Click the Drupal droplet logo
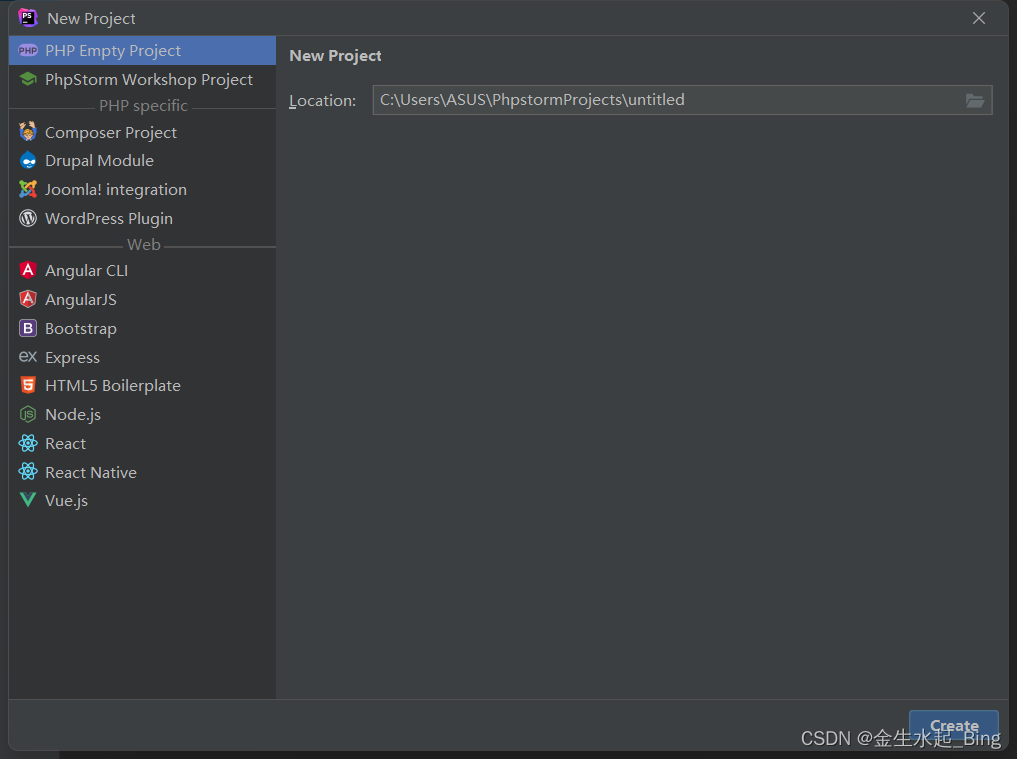1017x759 pixels. [x=28, y=160]
